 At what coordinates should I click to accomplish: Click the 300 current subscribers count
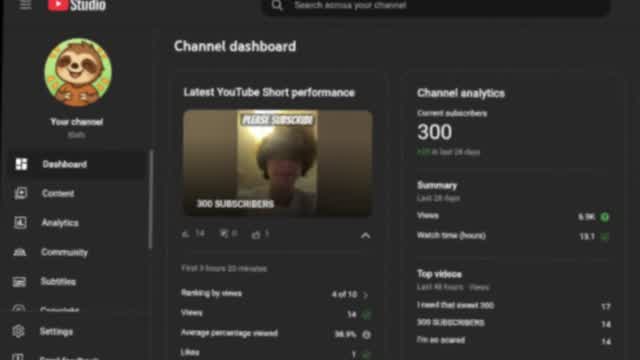(435, 132)
